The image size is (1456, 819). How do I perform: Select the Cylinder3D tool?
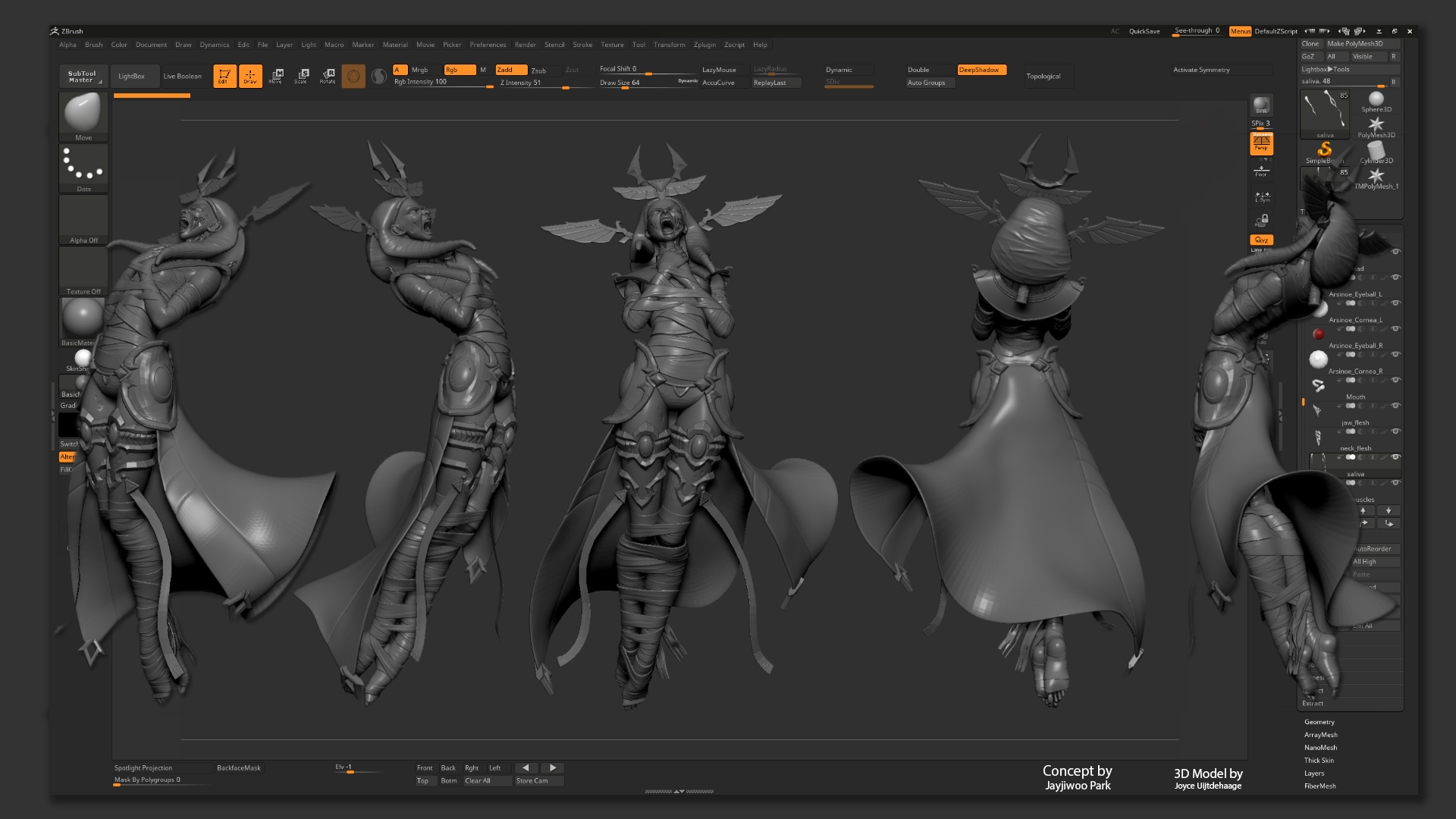[1376, 152]
